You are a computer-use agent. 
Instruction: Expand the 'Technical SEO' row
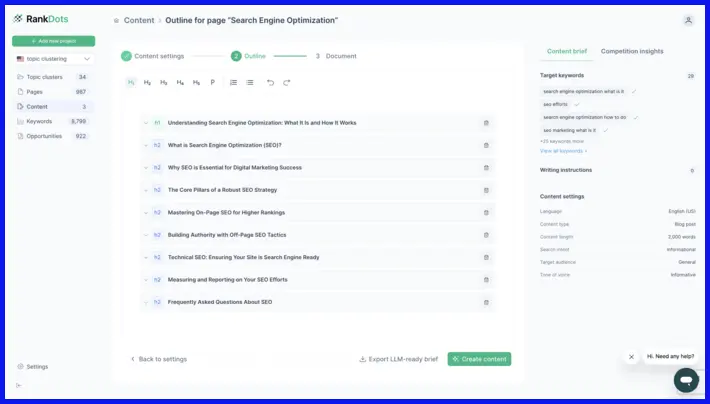click(x=146, y=257)
